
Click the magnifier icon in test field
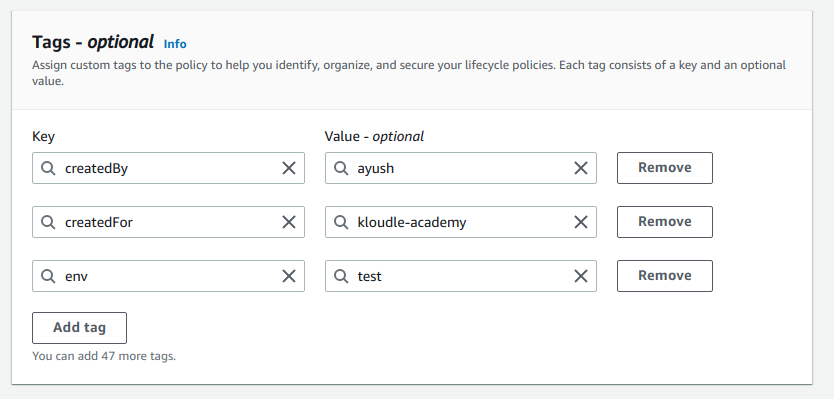point(341,276)
